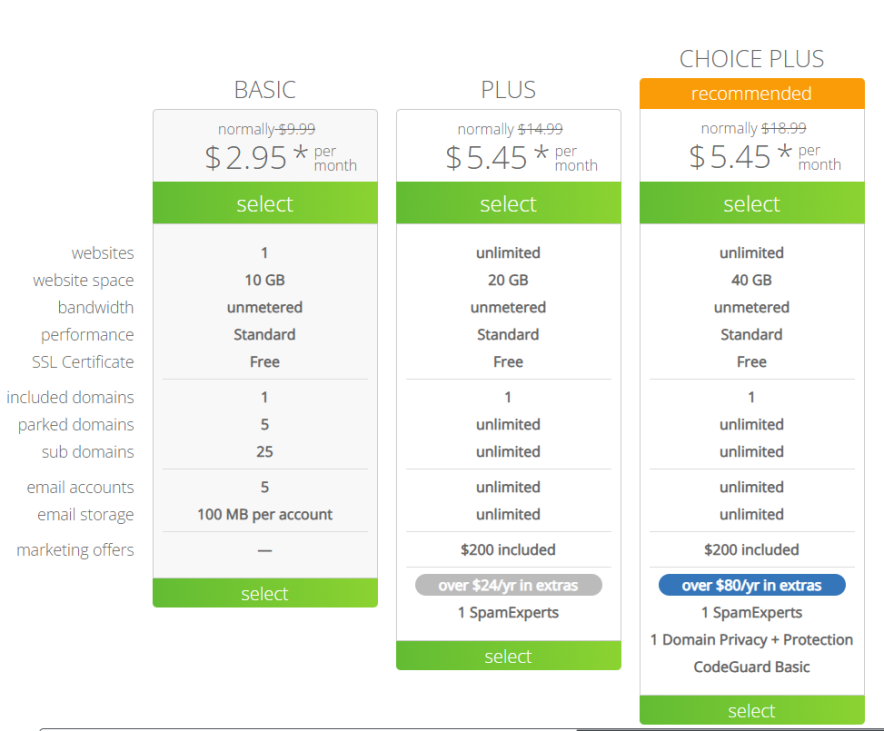884x731 pixels.
Task: Click the CHOICE PLUS plan heading
Action: pos(751,58)
